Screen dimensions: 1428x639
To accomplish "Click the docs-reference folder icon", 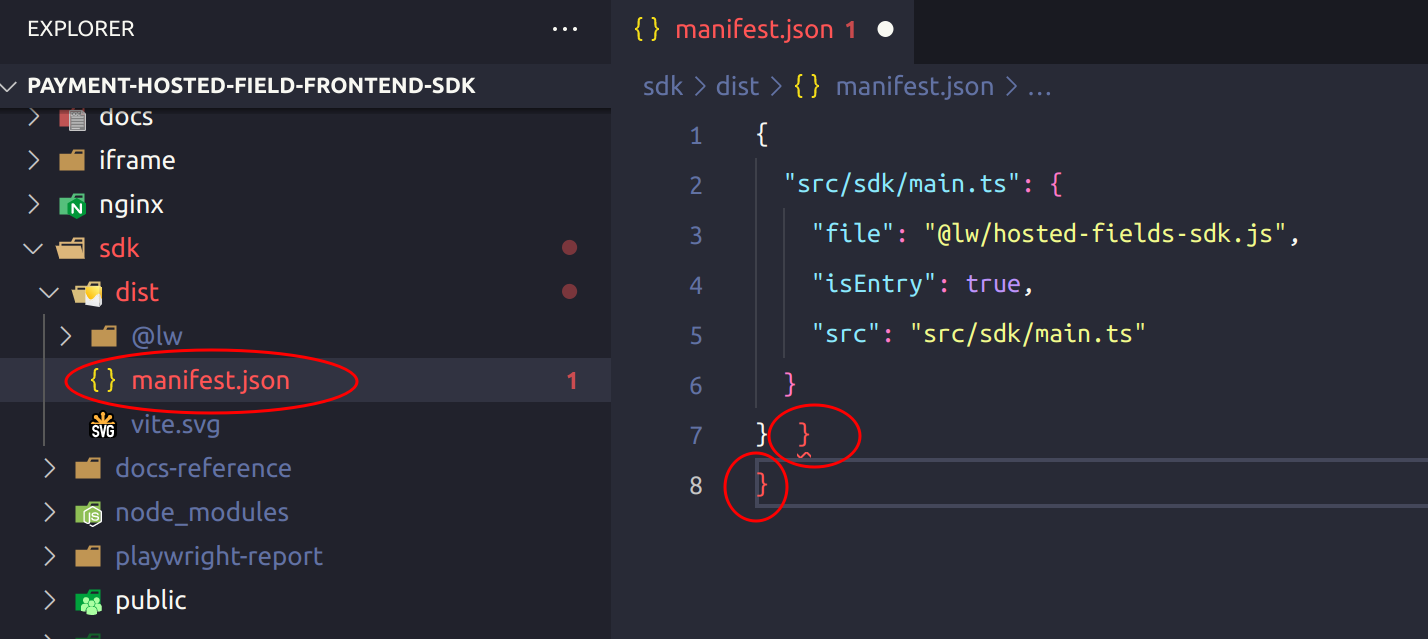I will click(88, 469).
